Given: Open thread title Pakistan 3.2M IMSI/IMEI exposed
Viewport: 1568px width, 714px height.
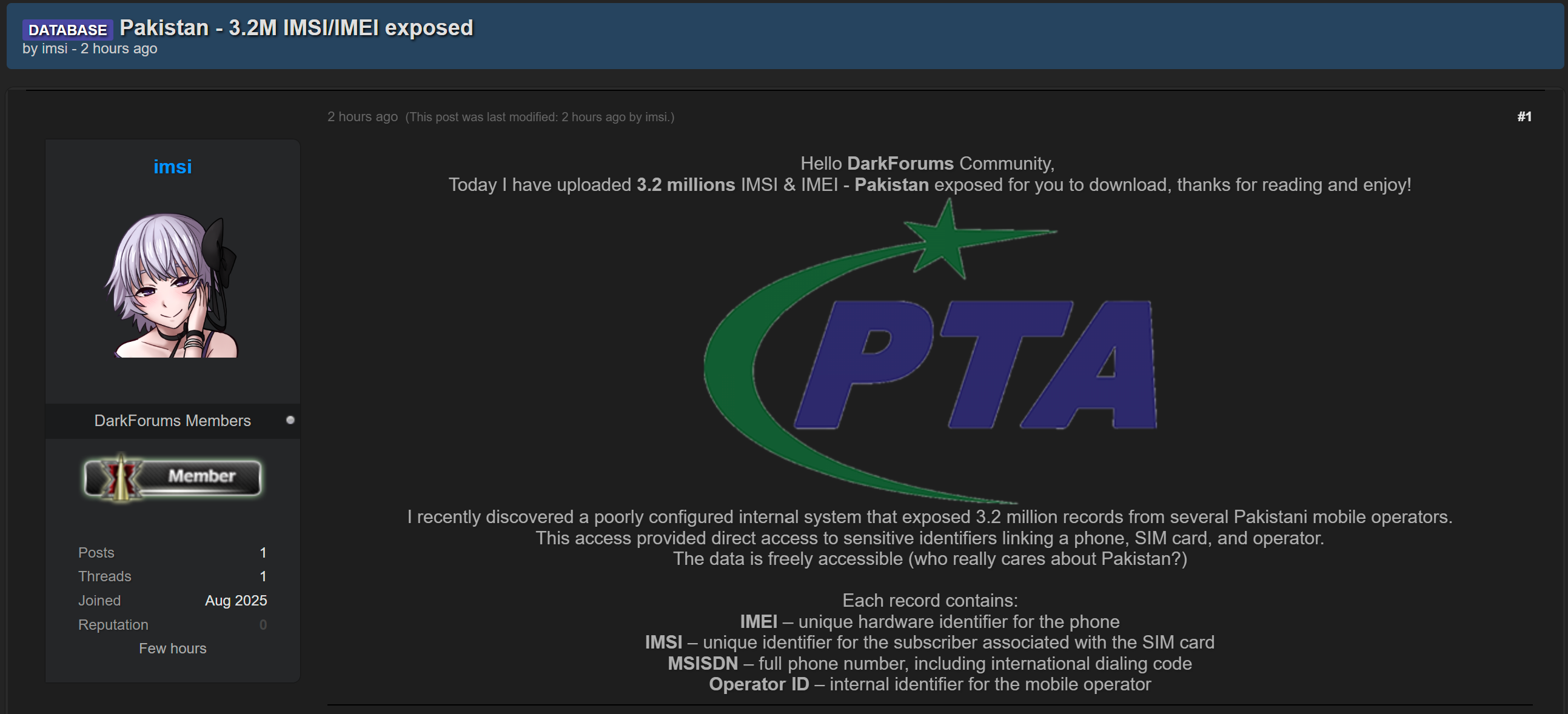Looking at the screenshot, I should 296,27.
